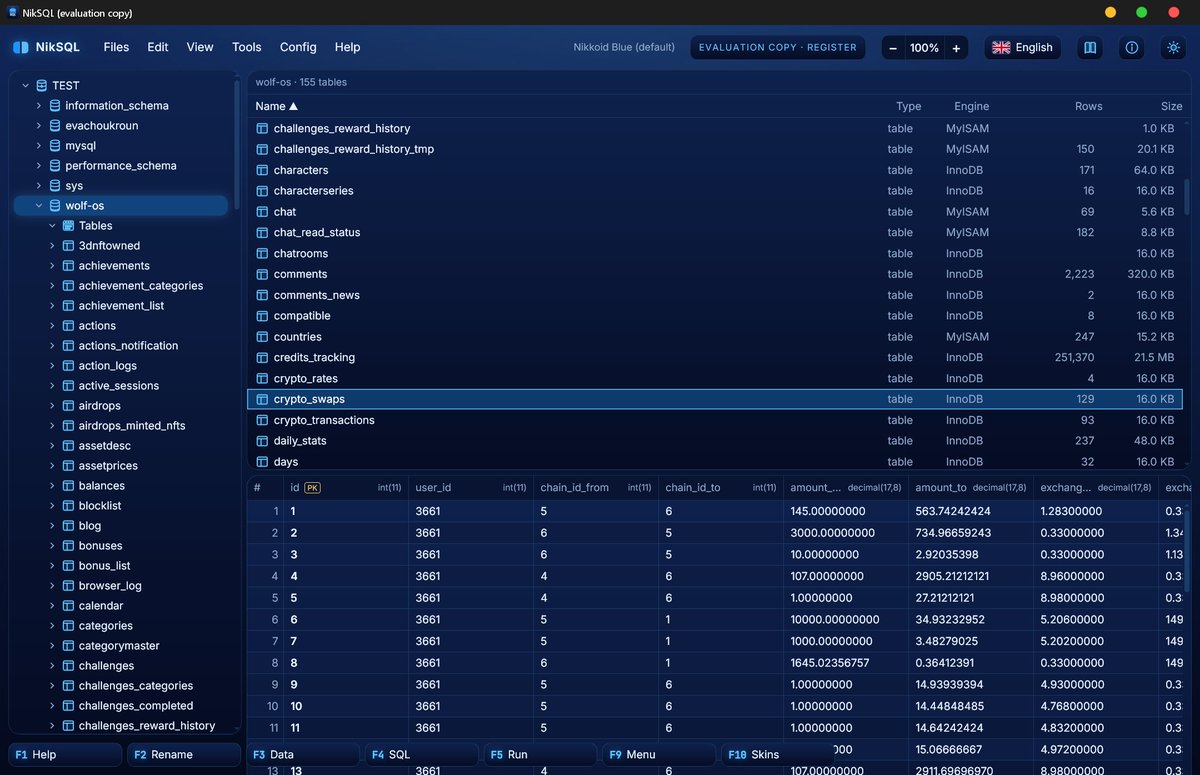The image size is (1200, 775).
Task: Open English language selector
Action: pos(1024,47)
